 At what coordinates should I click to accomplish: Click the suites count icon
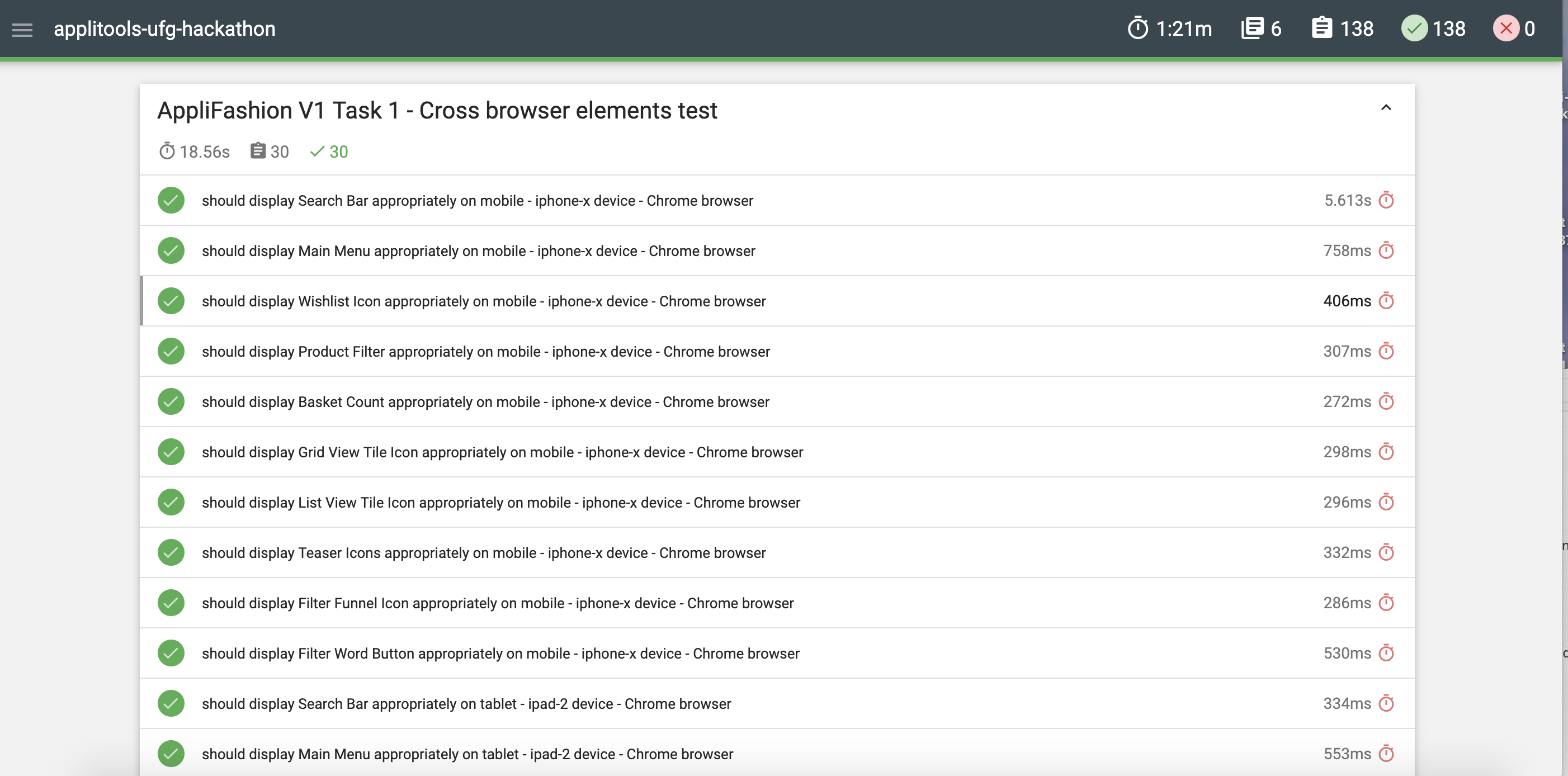[x=1251, y=29]
